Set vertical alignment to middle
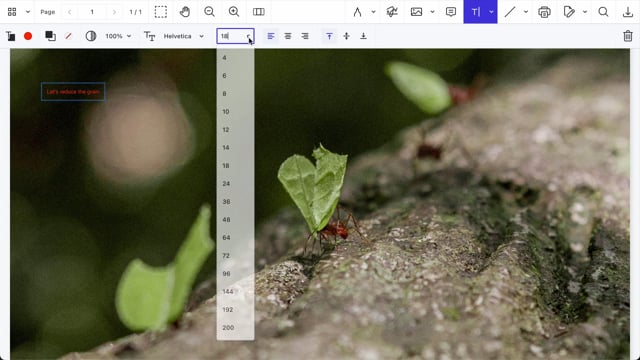The width and height of the screenshot is (640, 360). [x=347, y=36]
